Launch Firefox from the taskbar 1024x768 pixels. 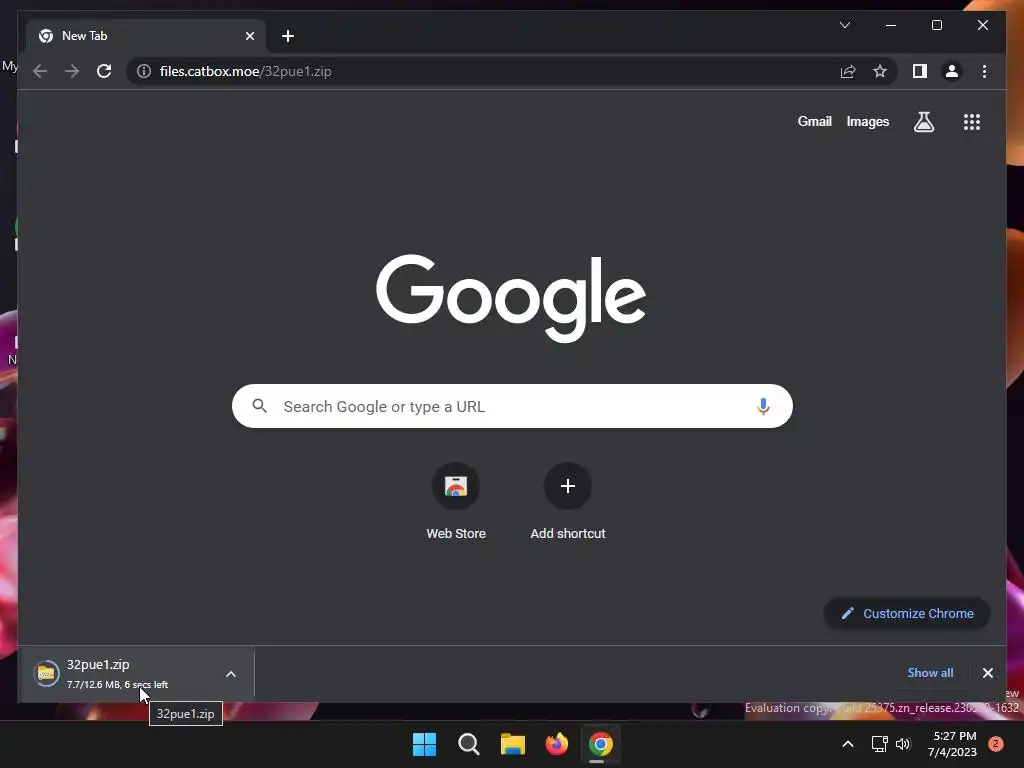[x=556, y=744]
